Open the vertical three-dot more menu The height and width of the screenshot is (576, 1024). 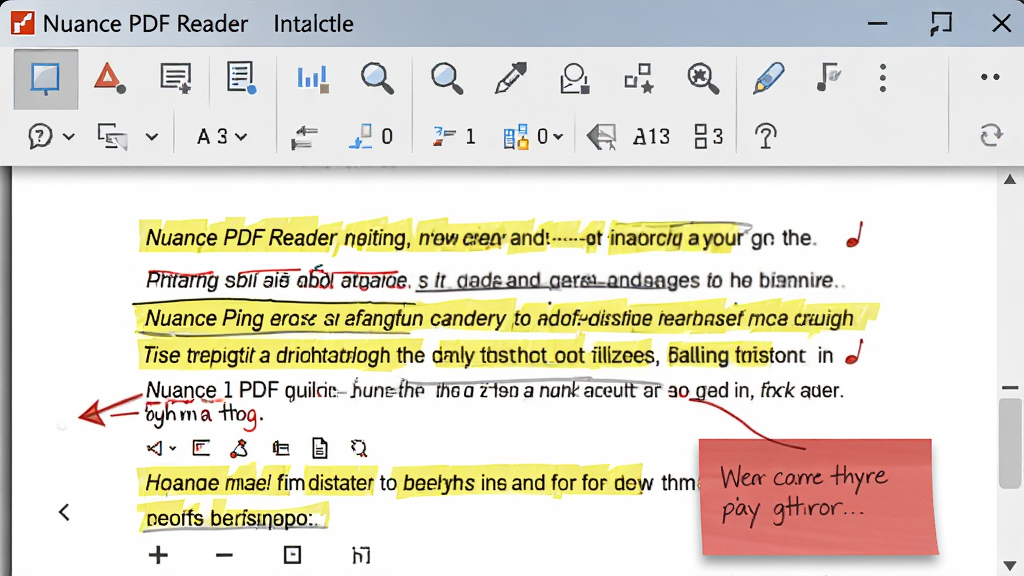pyautogui.click(x=883, y=78)
